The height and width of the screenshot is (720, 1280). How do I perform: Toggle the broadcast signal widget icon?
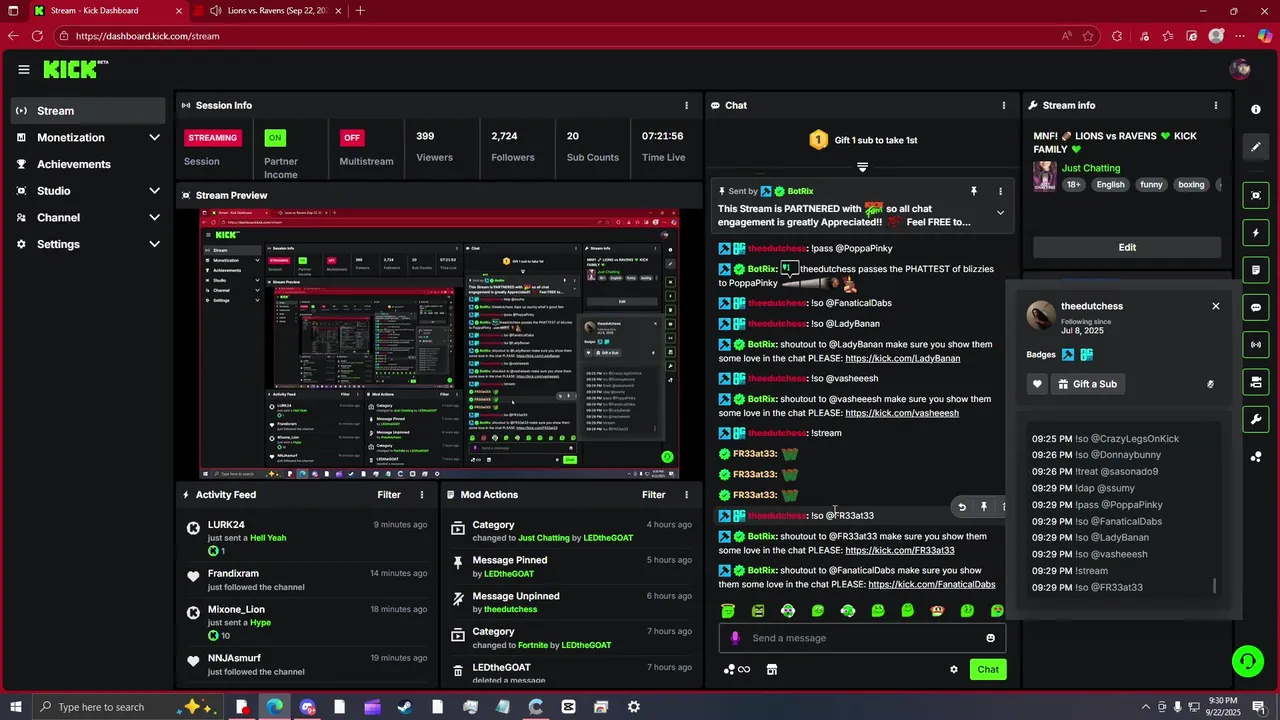tap(1256, 345)
